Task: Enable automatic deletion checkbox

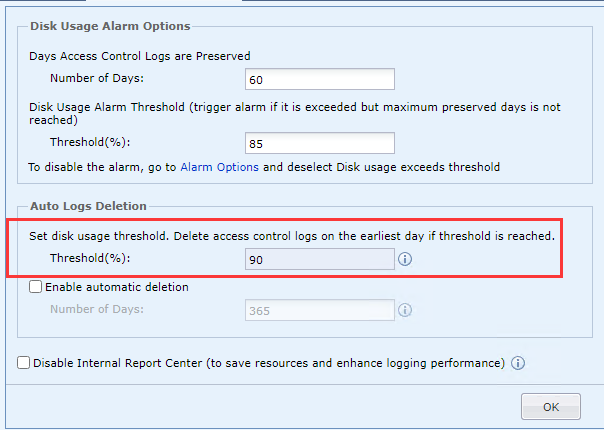Action: pyautogui.click(x=36, y=287)
